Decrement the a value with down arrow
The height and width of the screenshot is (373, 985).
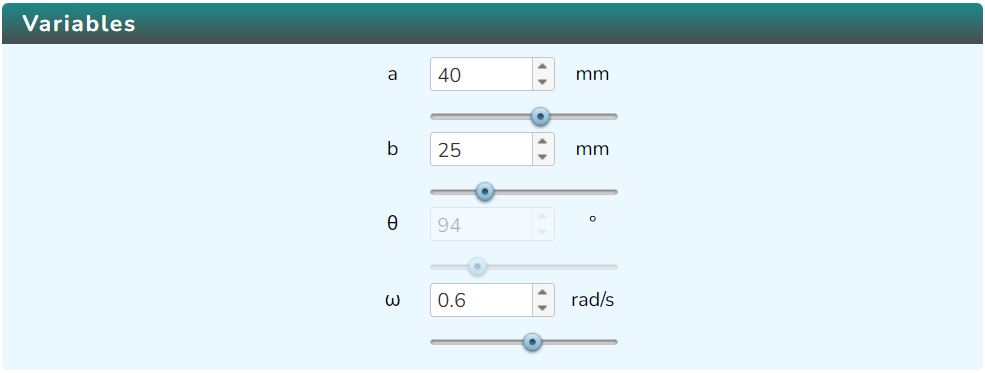tap(543, 82)
